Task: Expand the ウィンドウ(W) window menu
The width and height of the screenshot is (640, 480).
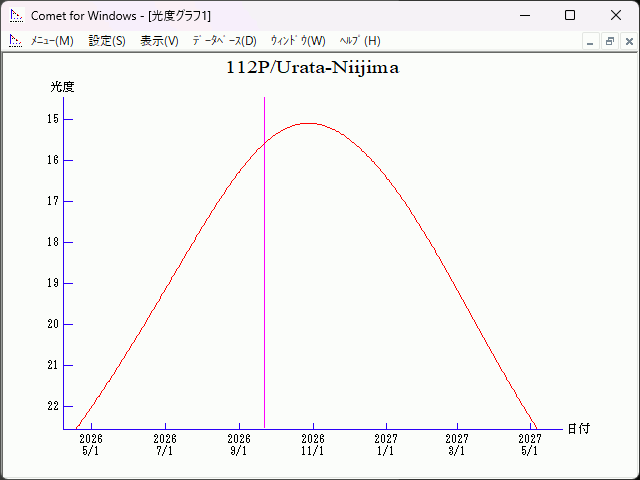Action: point(298,41)
